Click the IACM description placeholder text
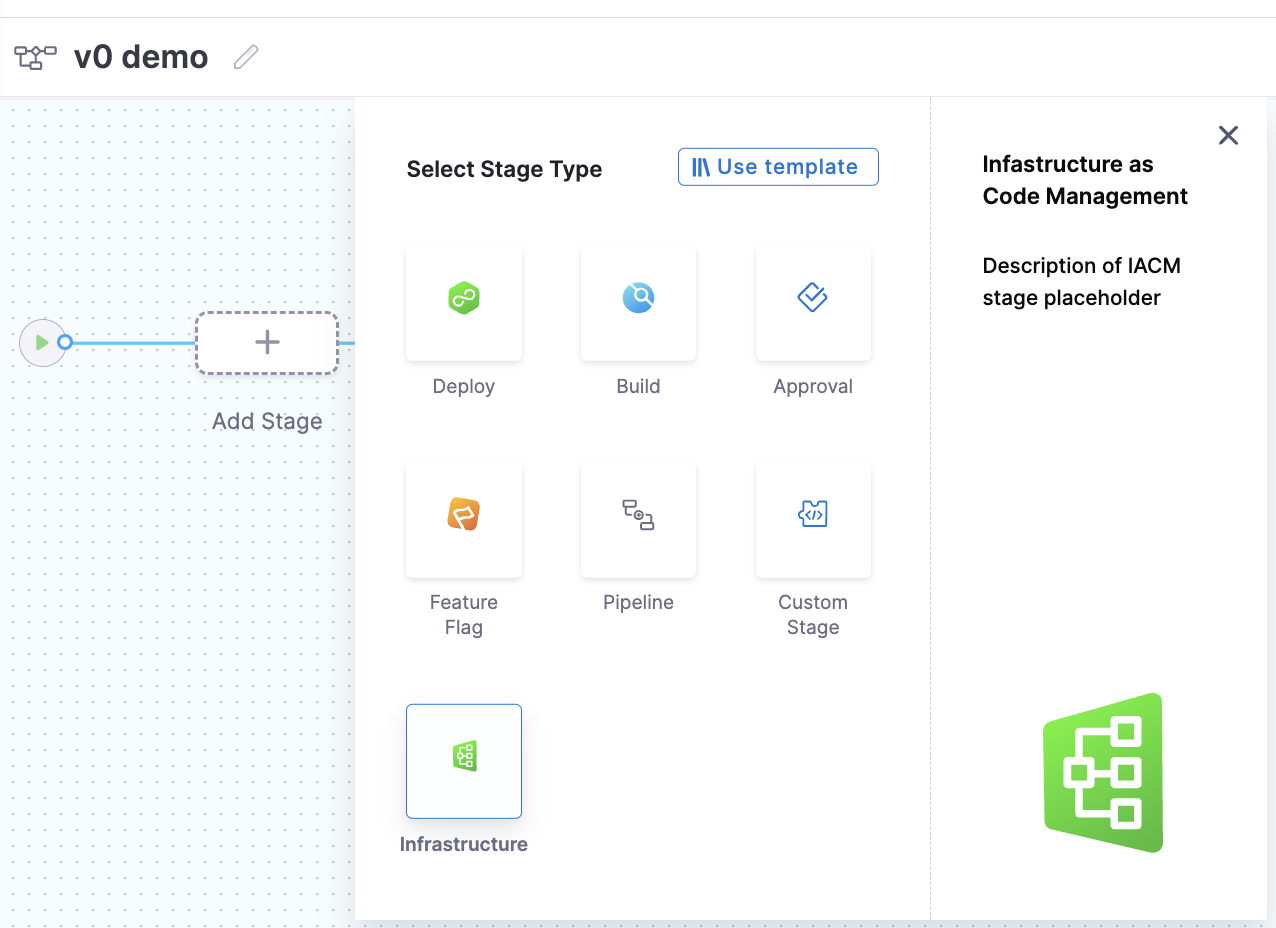The image size is (1276, 928). click(1081, 281)
